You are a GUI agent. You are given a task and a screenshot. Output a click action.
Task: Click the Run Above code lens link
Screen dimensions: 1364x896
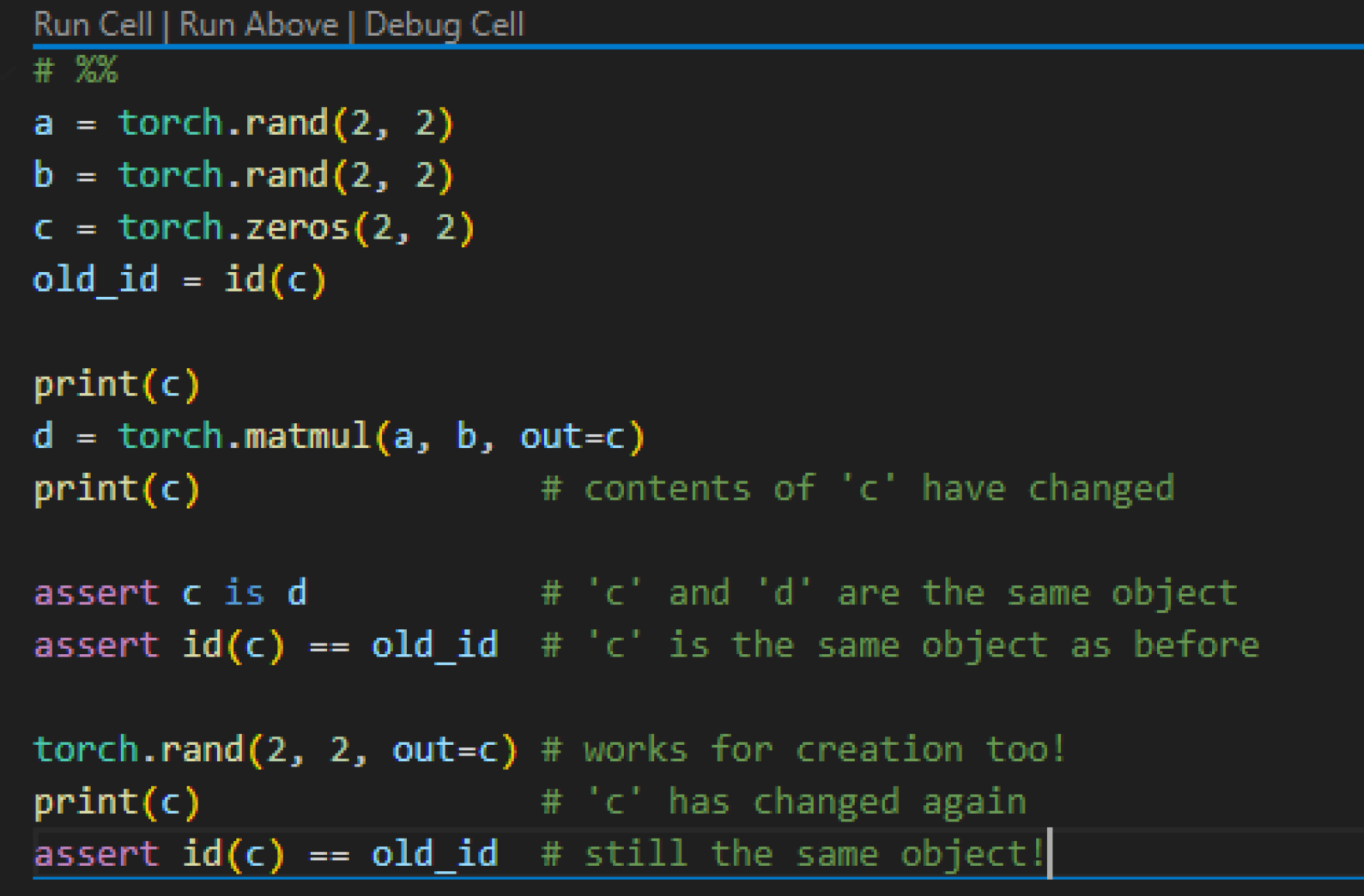click(259, 25)
